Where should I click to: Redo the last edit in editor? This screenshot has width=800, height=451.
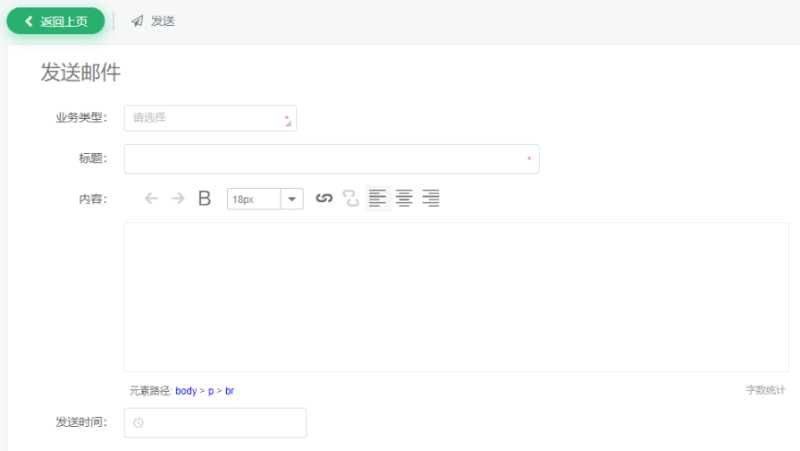click(178, 199)
